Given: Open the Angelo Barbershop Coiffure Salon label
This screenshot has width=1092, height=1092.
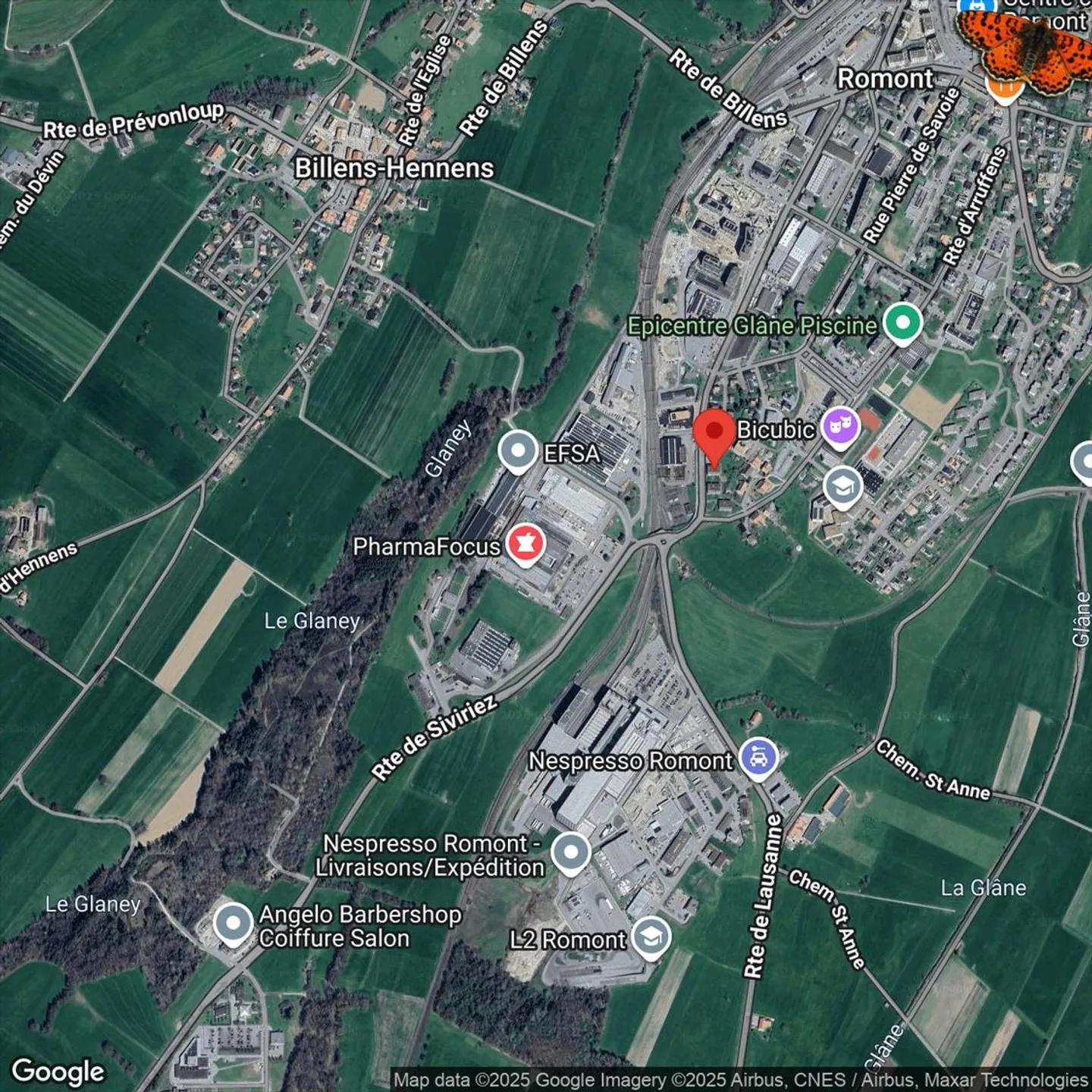Looking at the screenshot, I should pyautogui.click(x=359, y=926).
